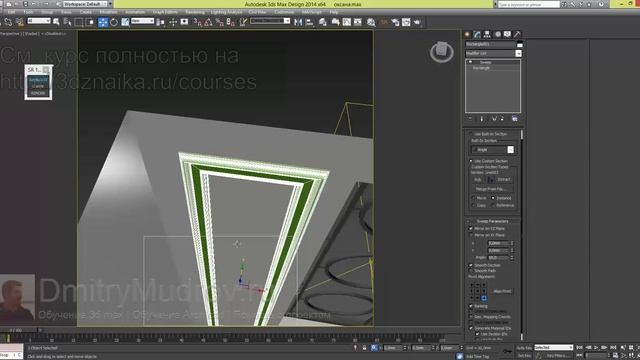The width and height of the screenshot is (640, 360).
Task: Toggle Spinner Snap in toolbar
Action: (231, 22)
